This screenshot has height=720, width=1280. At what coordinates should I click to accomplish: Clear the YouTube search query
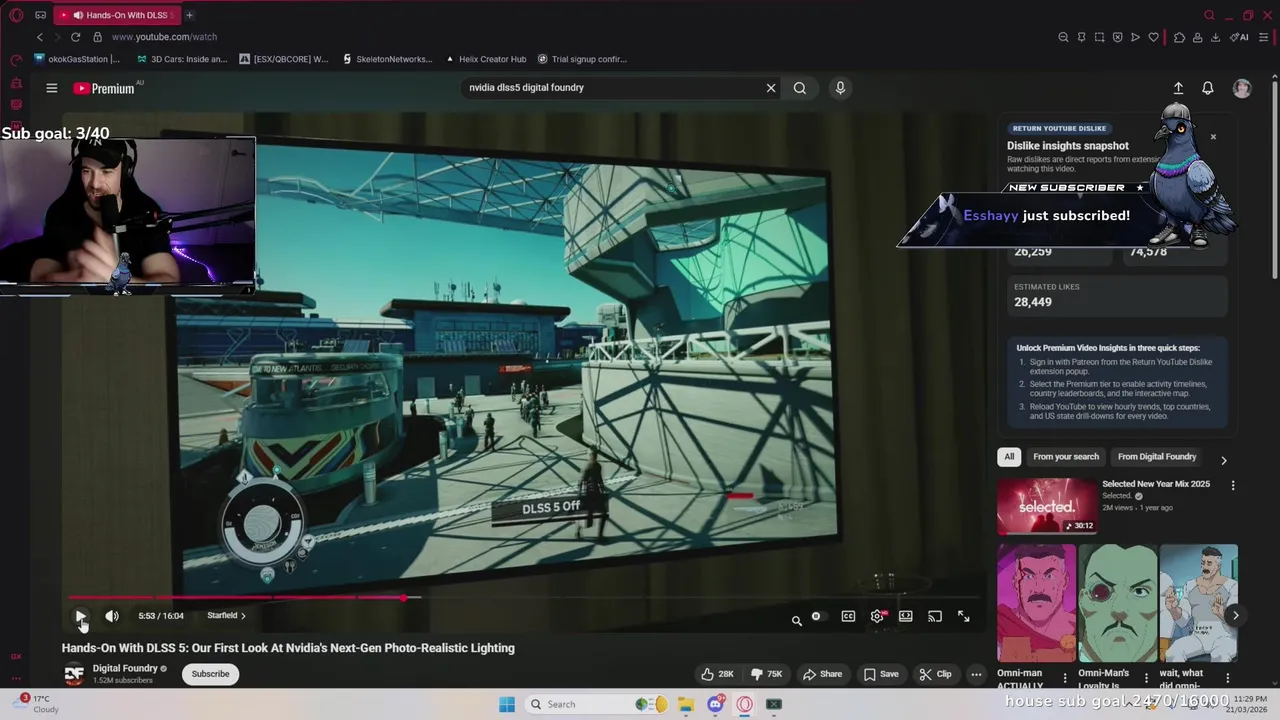point(771,88)
